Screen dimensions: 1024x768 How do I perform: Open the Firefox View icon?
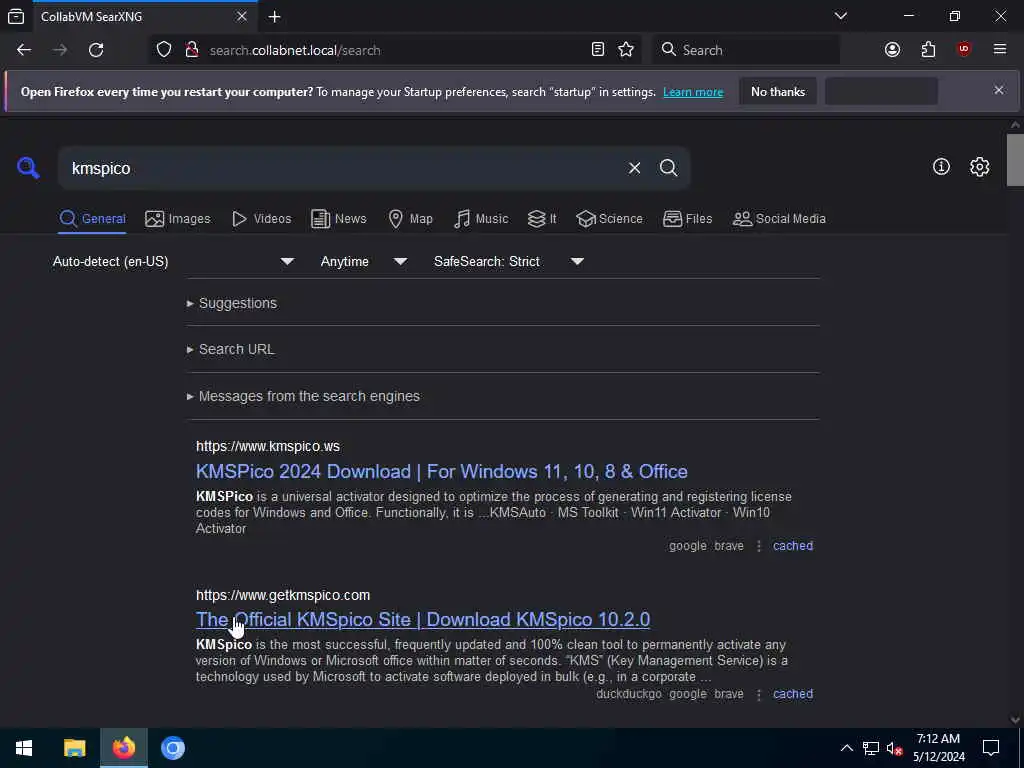(16, 16)
